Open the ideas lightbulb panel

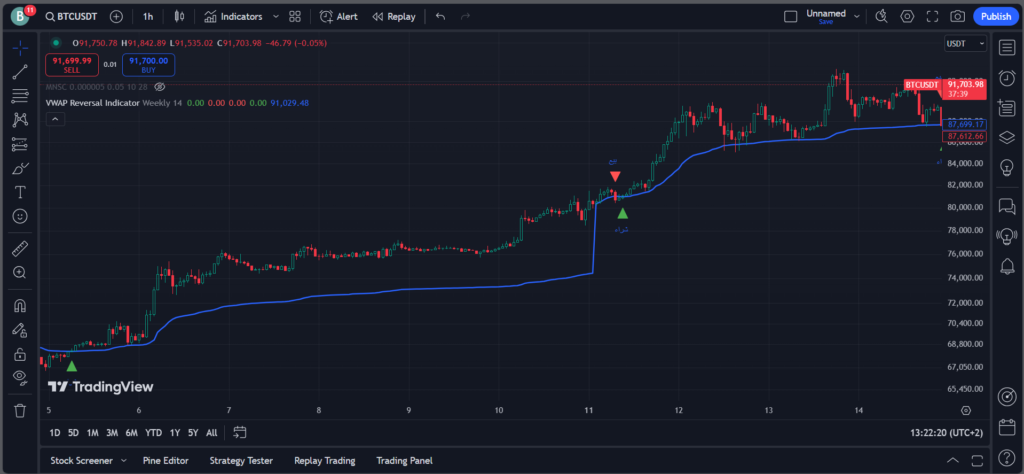pos(1007,167)
